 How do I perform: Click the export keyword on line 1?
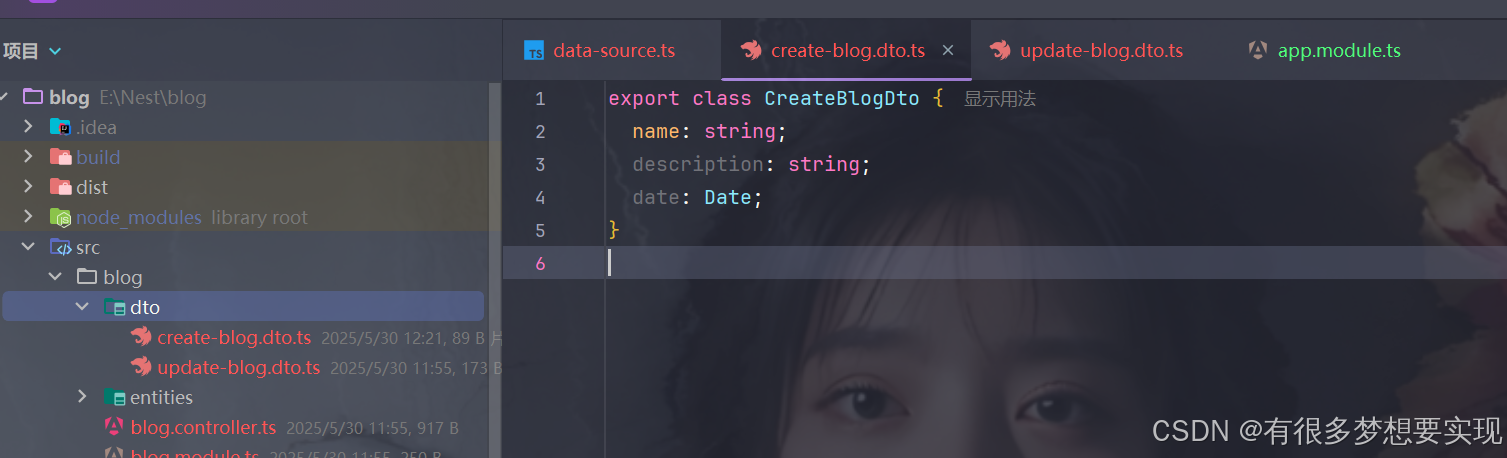644,99
